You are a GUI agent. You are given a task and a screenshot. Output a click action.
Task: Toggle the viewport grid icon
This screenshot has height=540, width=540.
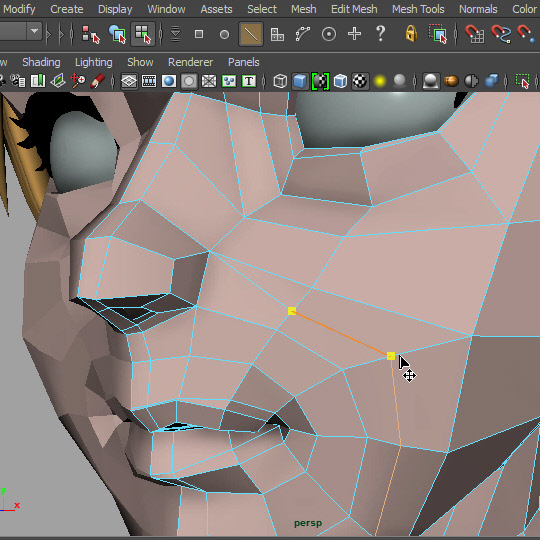pos(129,82)
